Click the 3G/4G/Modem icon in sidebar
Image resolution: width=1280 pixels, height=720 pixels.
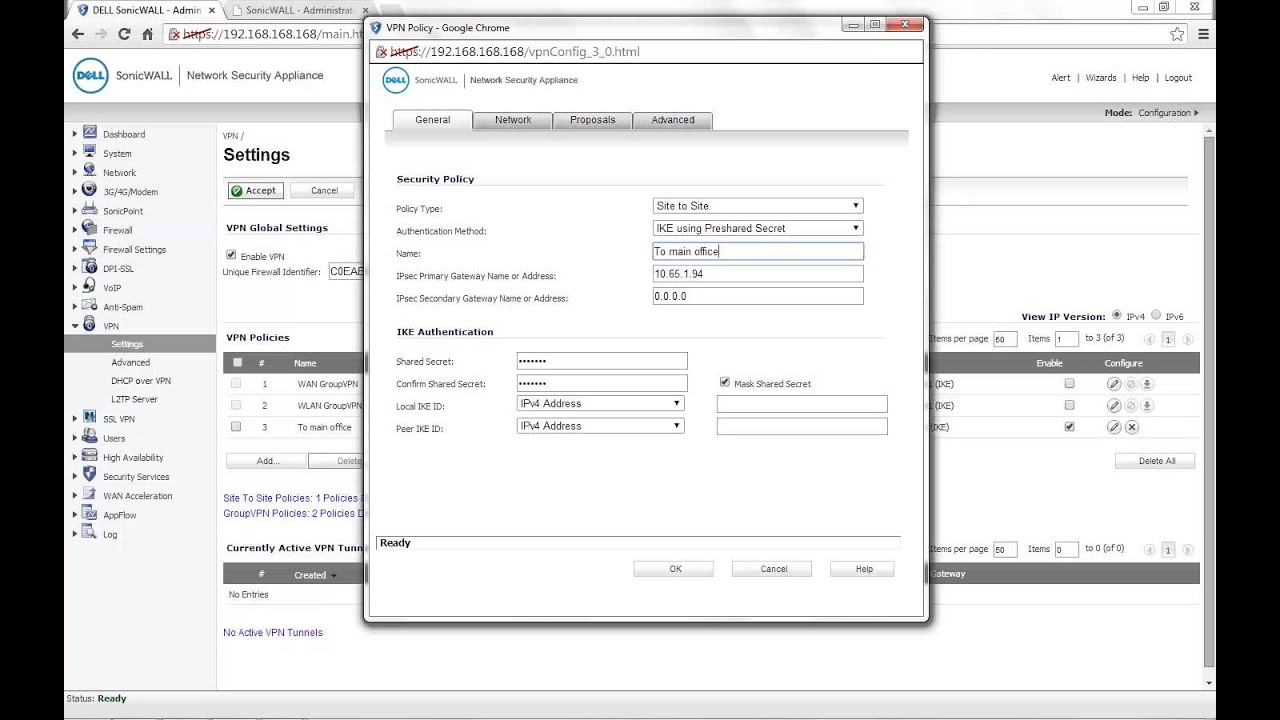pyautogui.click(x=90, y=190)
